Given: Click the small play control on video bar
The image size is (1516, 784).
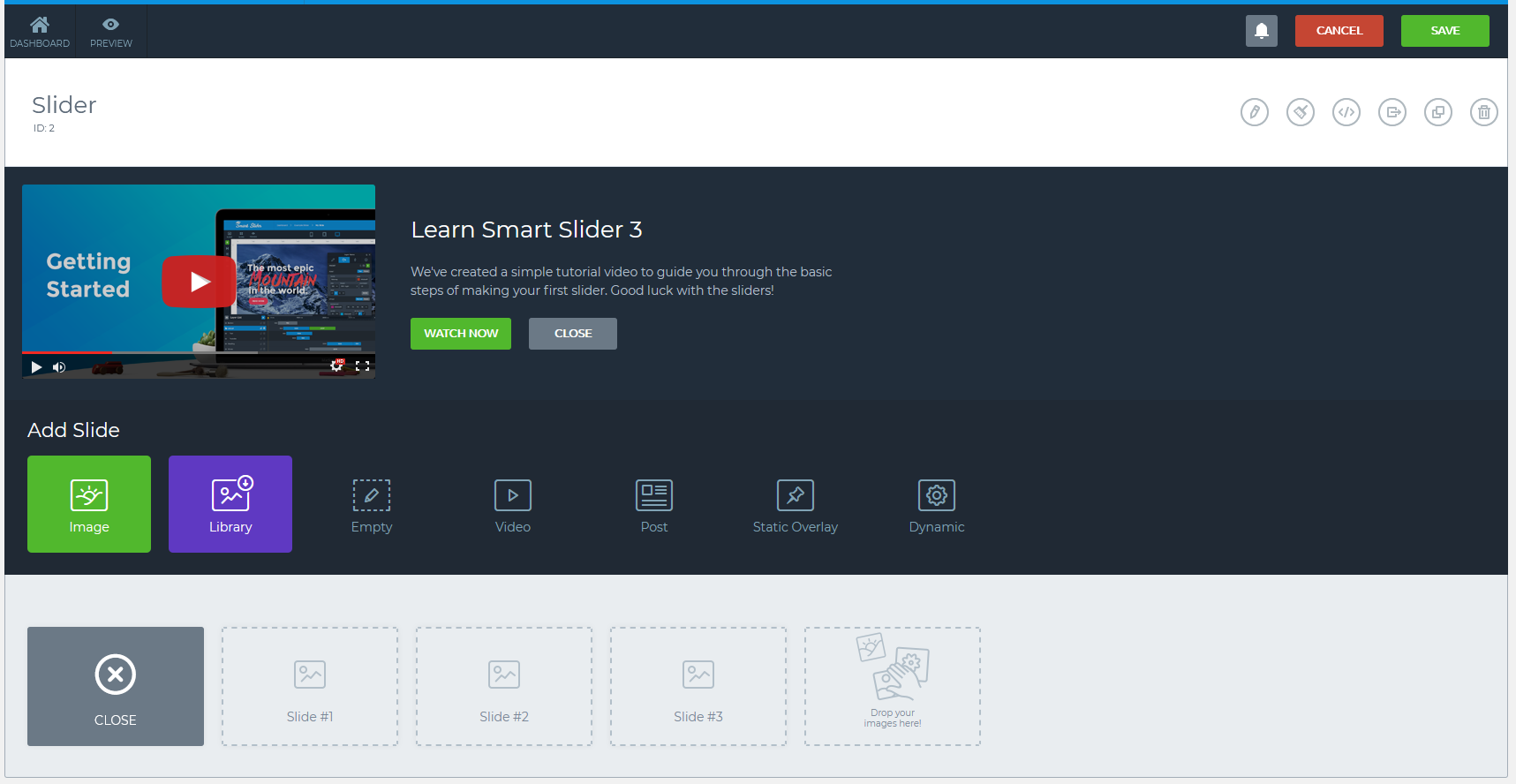Looking at the screenshot, I should [36, 366].
